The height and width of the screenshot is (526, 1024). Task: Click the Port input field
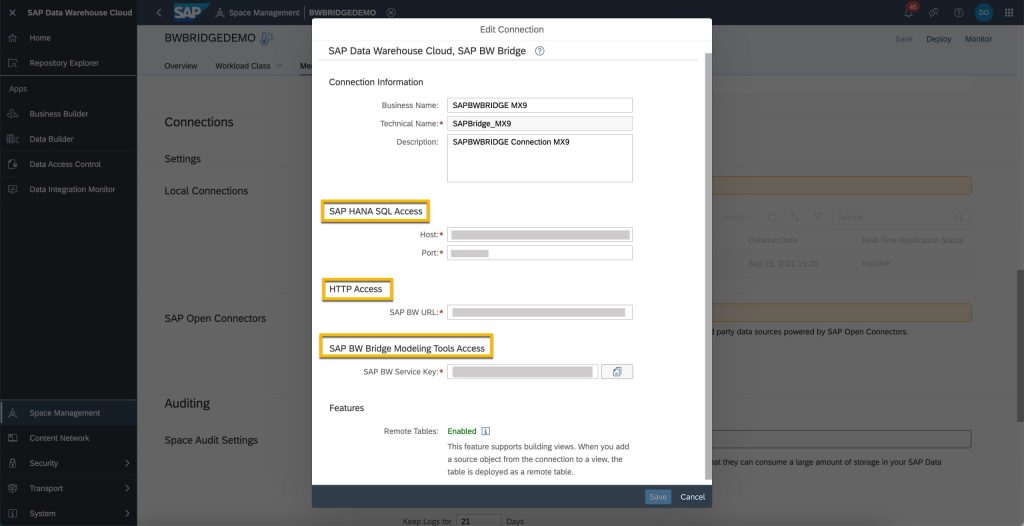pyautogui.click(x=539, y=253)
